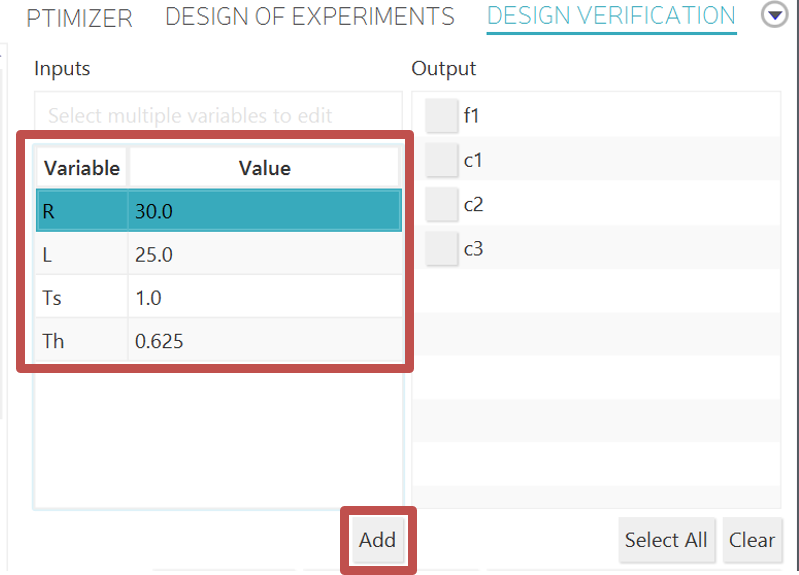
Task: Check the c1 output checkbox
Action: tap(441, 160)
